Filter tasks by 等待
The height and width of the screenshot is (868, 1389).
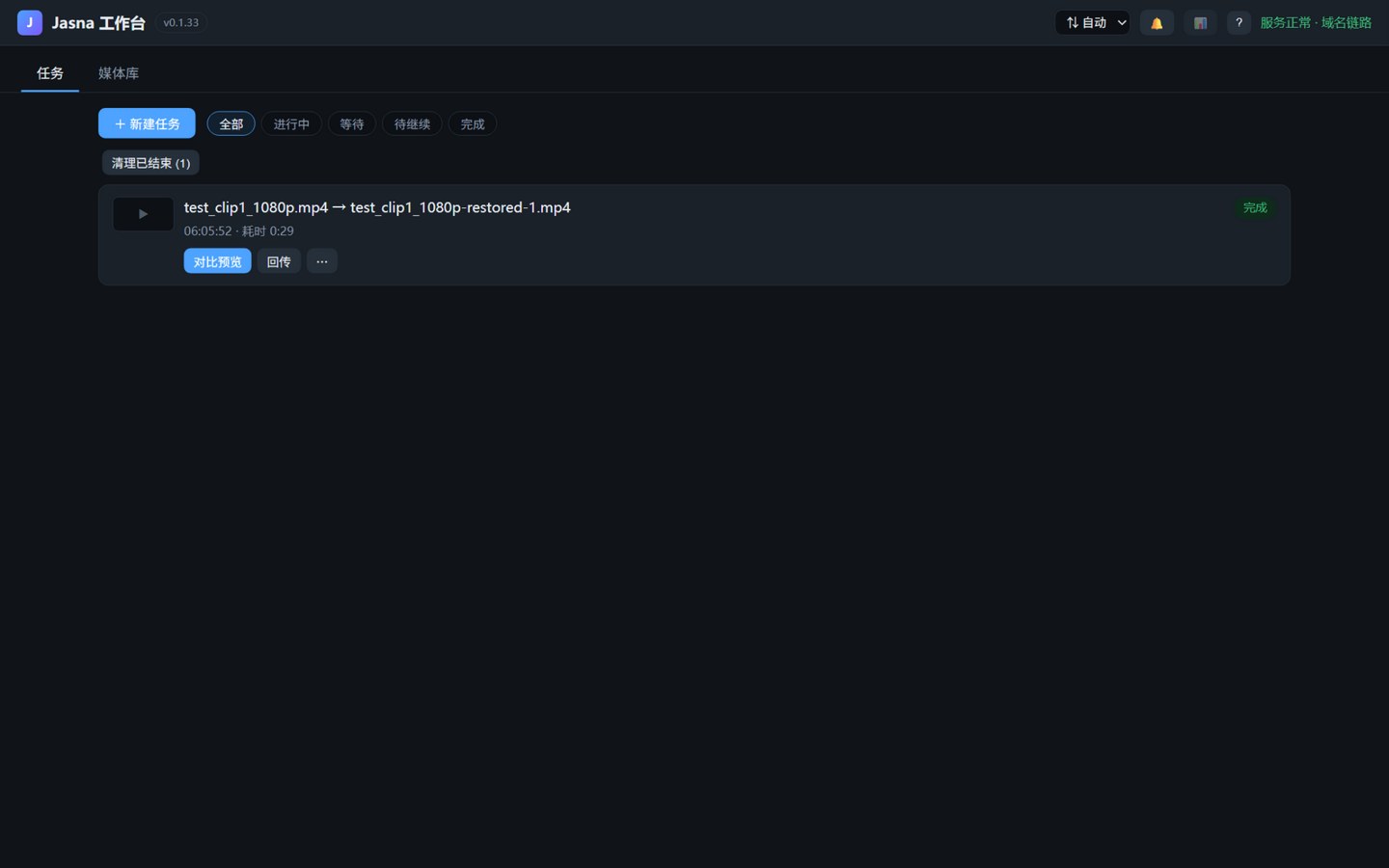click(x=352, y=123)
